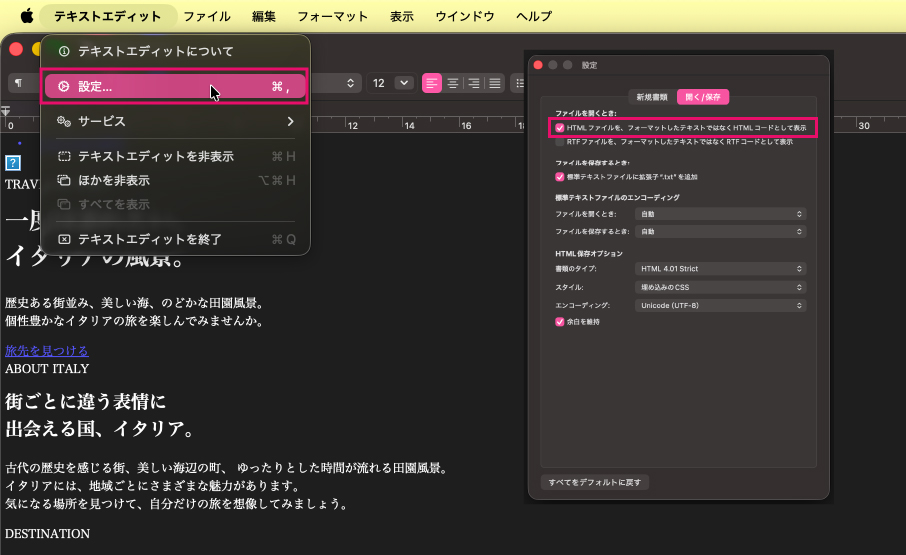Click the テキストエディット app menu
This screenshot has height=555, width=906.
click(x=107, y=16)
